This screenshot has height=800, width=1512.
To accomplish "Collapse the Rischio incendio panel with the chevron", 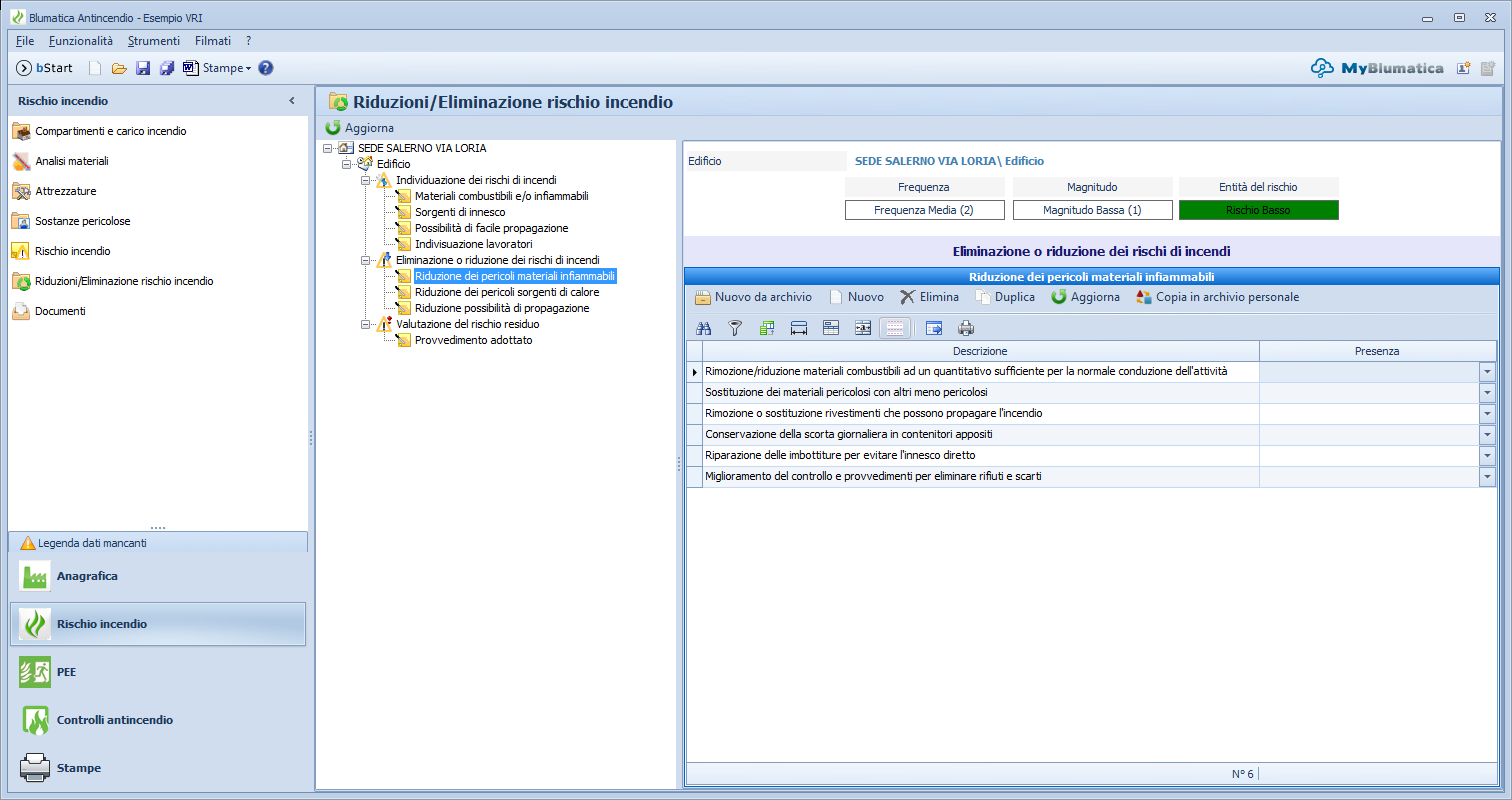I will (292, 101).
